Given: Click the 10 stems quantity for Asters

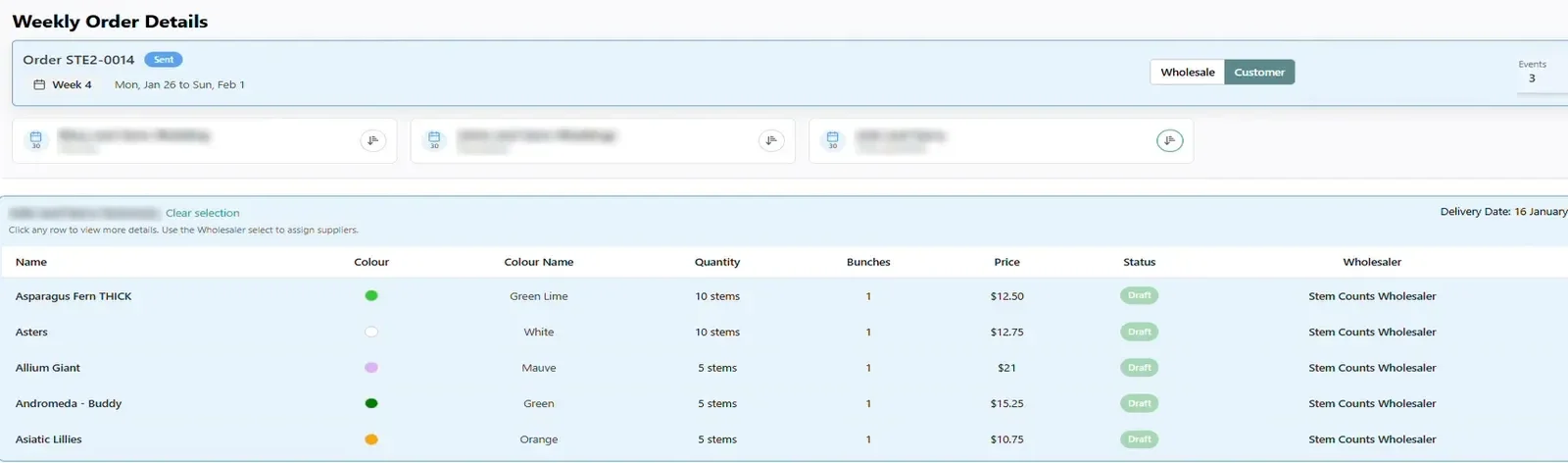Looking at the screenshot, I should [x=717, y=333].
